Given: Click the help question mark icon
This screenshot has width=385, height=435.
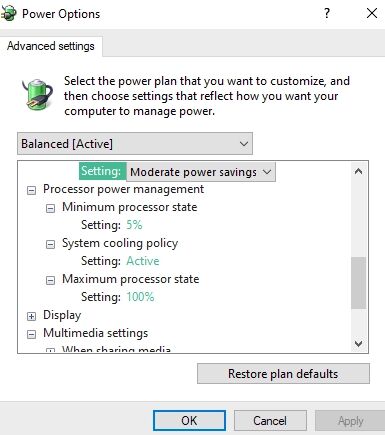Looking at the screenshot, I should pyautogui.click(x=327, y=13).
